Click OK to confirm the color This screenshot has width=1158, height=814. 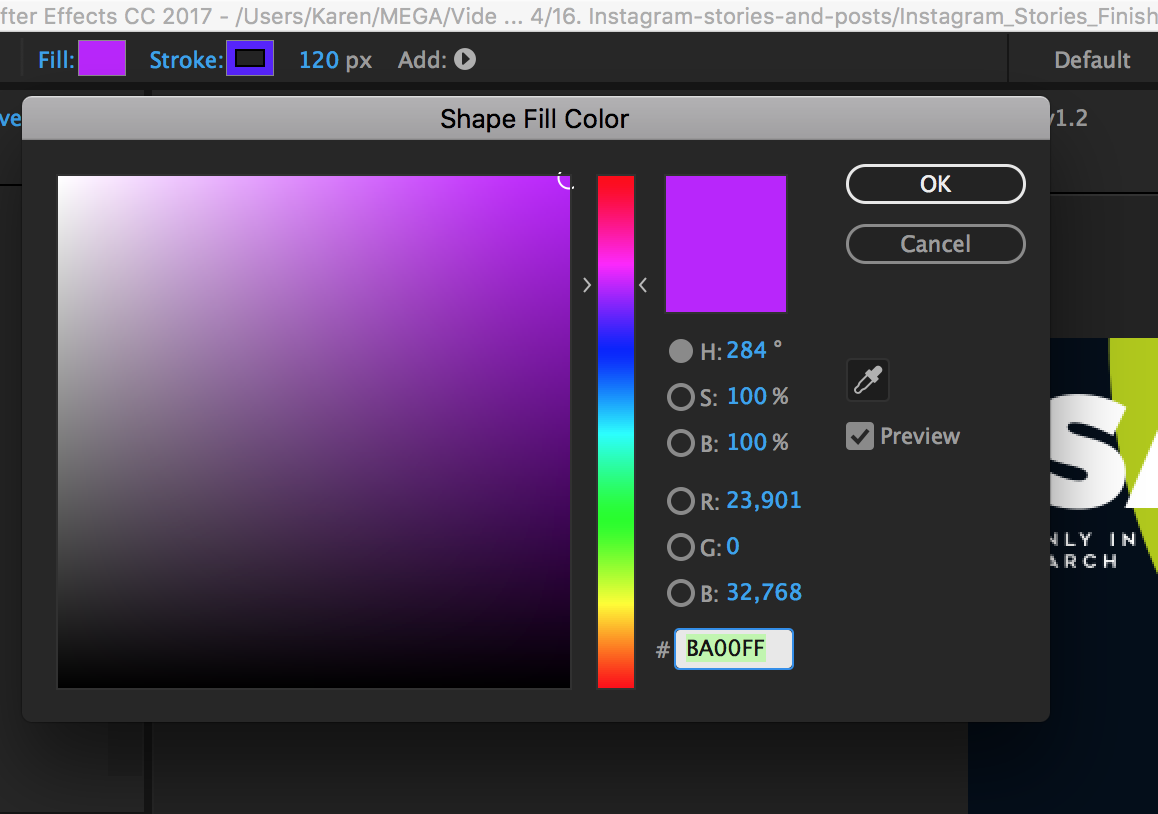935,184
